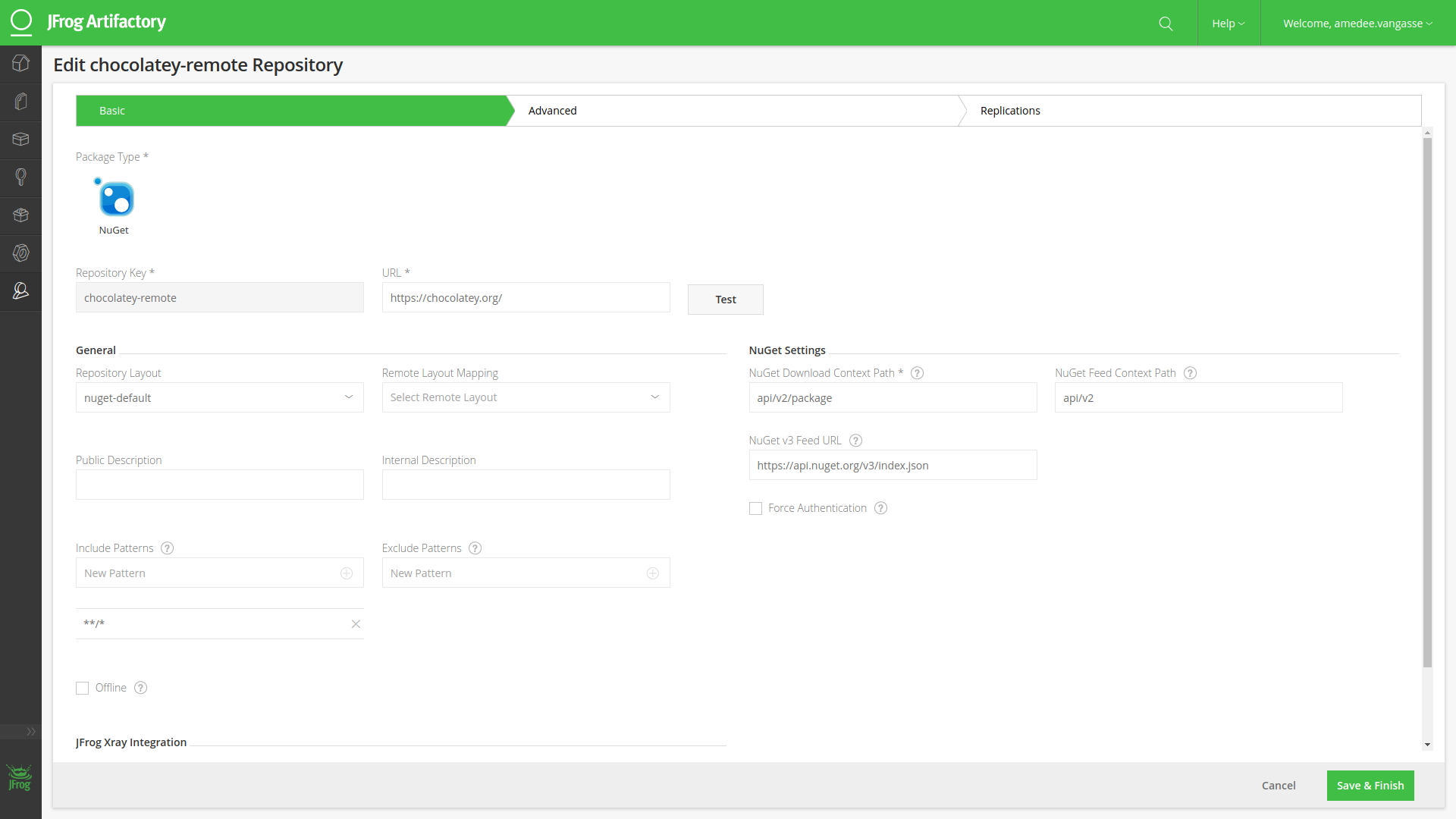Show help for NuGet v3 Feed URL
Viewport: 1456px width, 819px height.
pyautogui.click(x=855, y=441)
